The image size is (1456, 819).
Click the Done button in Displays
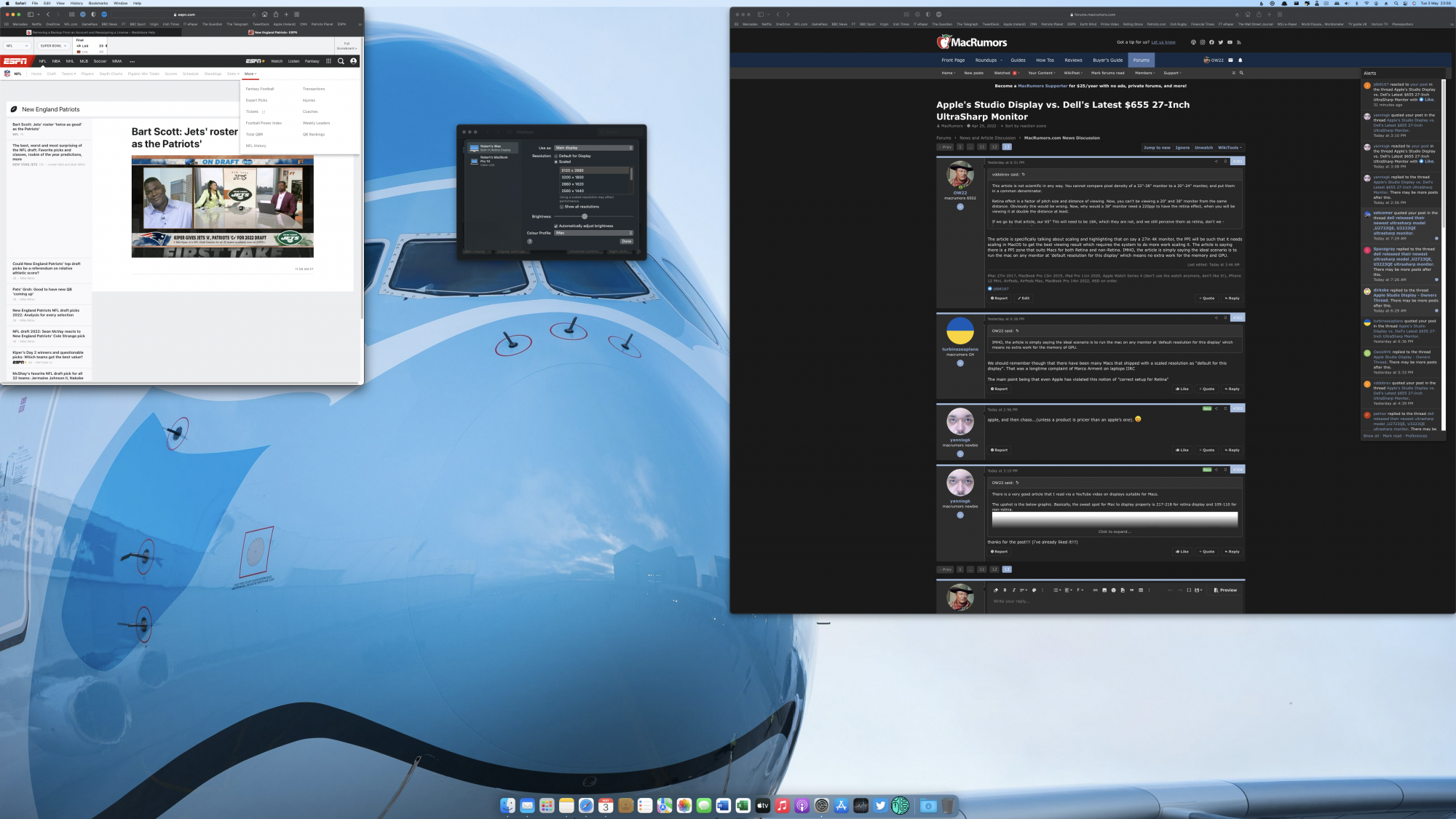click(627, 241)
